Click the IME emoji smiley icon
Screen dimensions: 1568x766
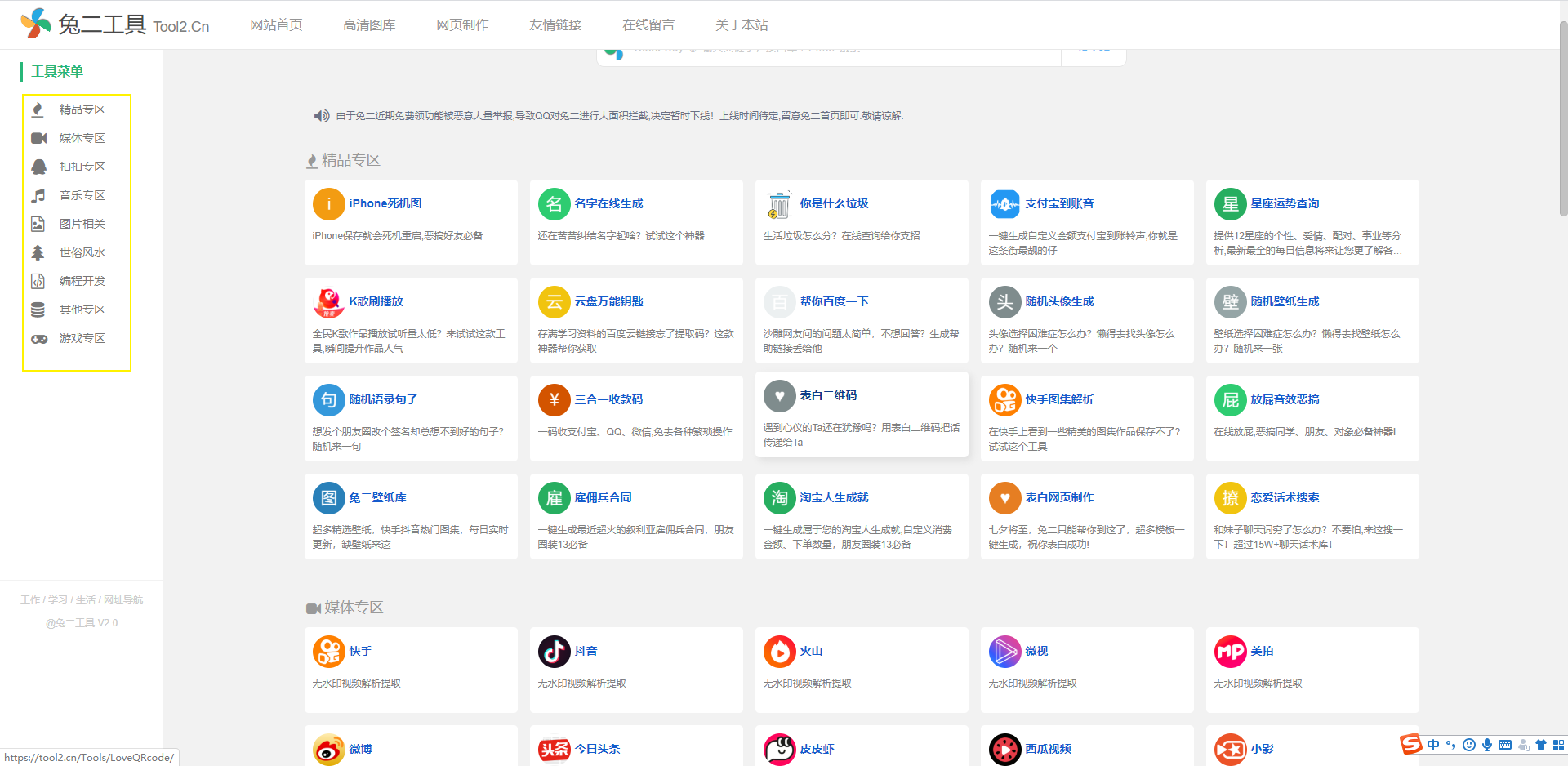click(x=1469, y=745)
